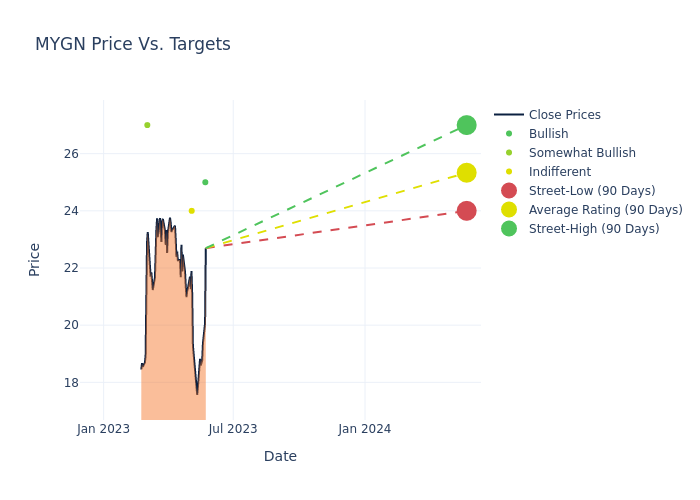Click the Price y-axis title

(x=35, y=259)
